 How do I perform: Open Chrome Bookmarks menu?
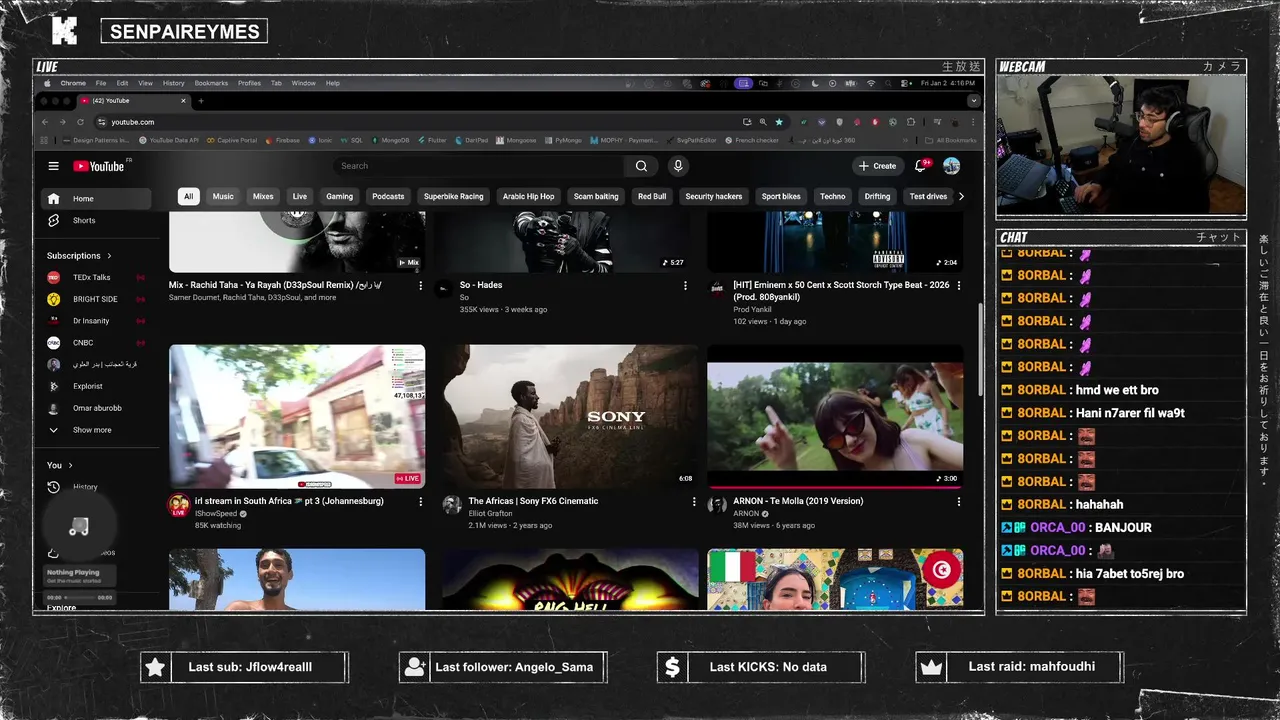(211, 83)
